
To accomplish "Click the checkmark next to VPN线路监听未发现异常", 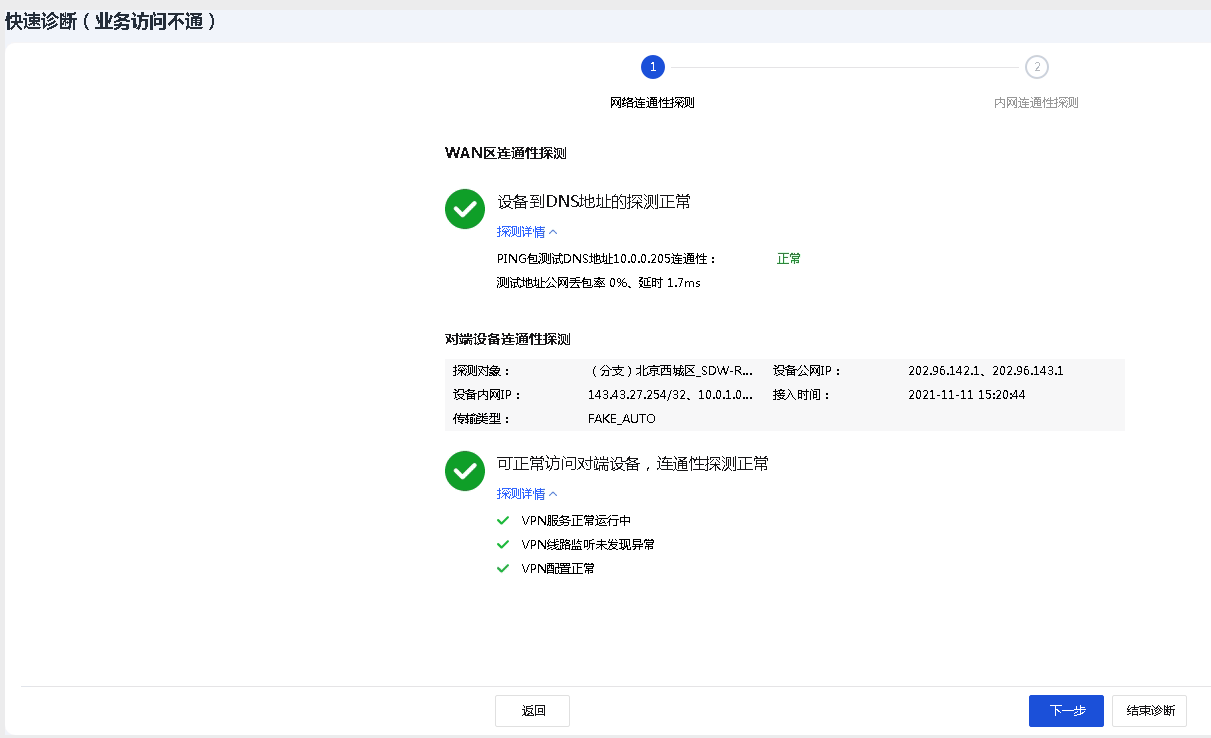I will pos(503,544).
